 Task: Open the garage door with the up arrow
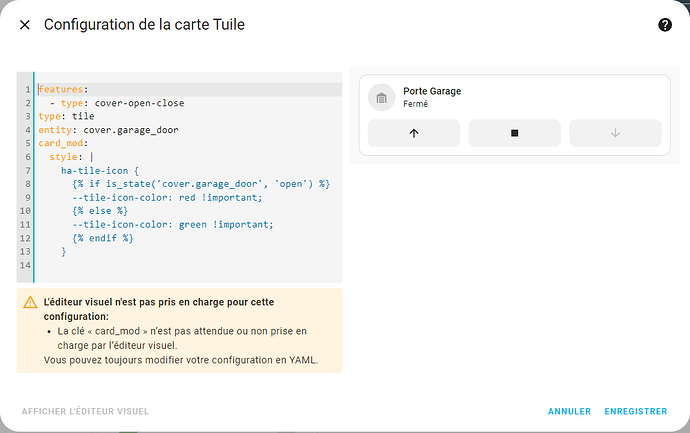coord(414,133)
